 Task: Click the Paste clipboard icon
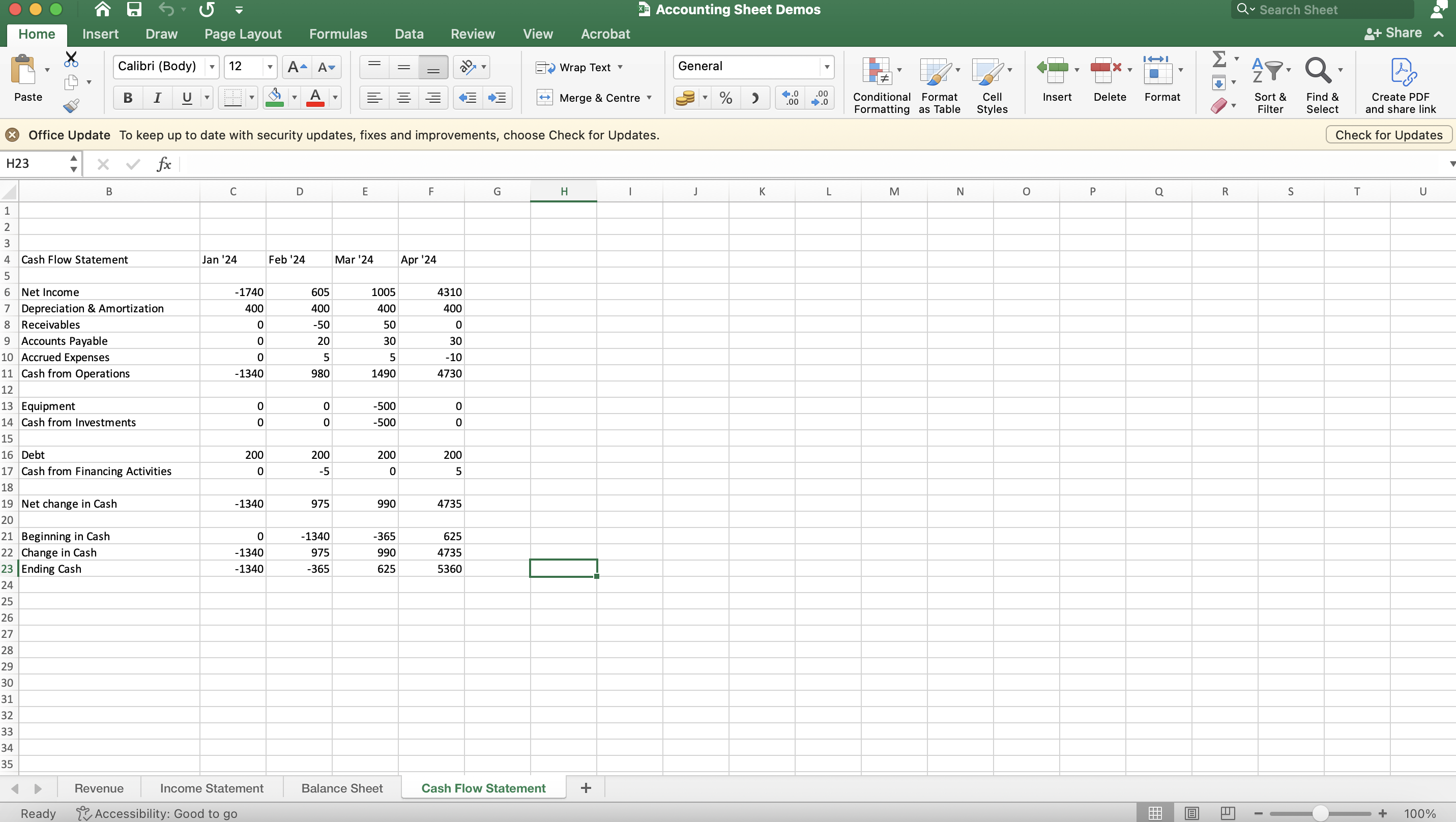coord(23,70)
